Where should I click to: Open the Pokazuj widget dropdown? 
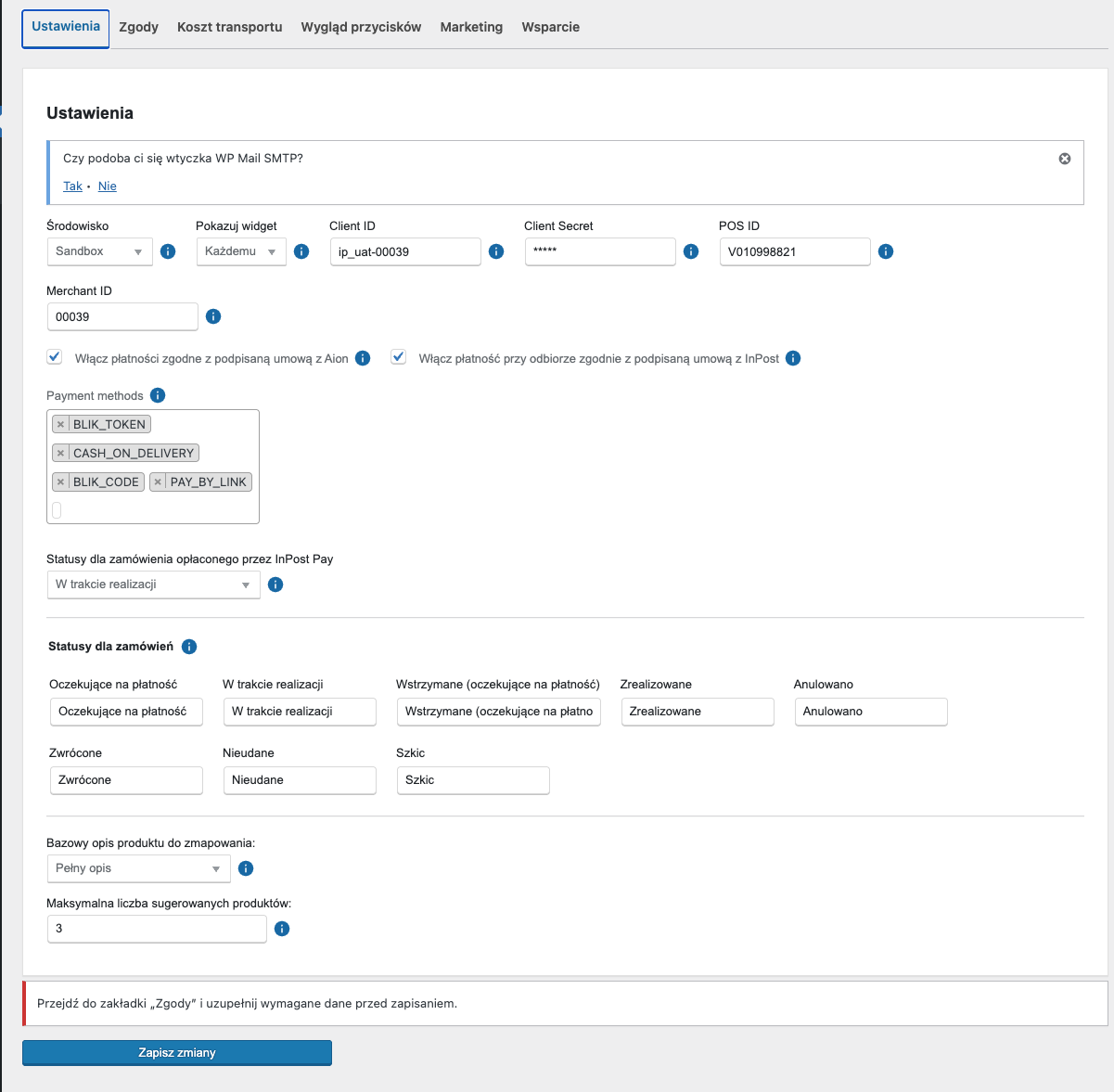[241, 251]
